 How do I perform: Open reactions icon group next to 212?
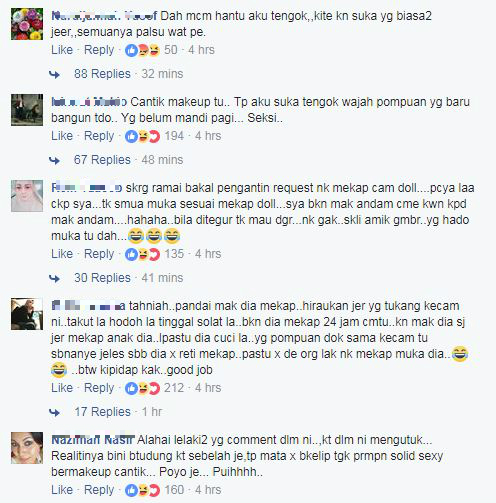click(142, 388)
